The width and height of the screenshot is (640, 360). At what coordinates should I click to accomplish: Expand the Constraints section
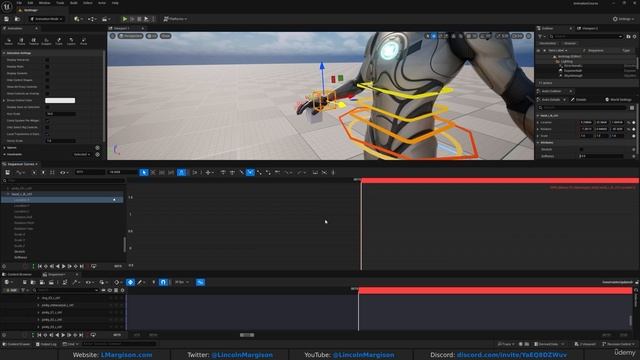pos(4,155)
